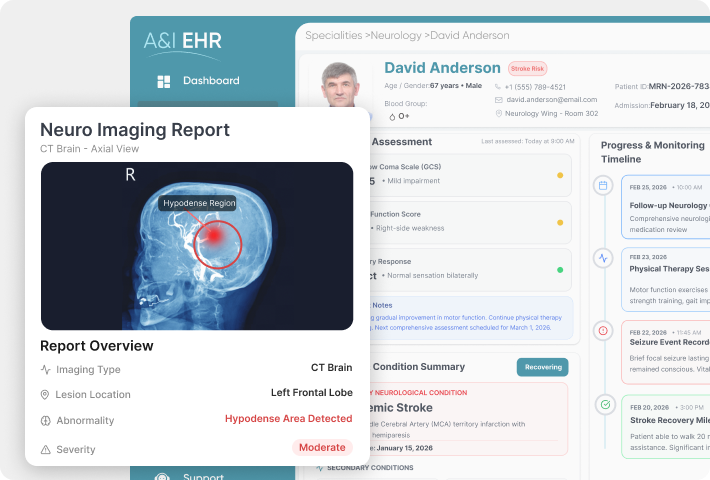Select Progress & Monitoring Timeline heading
The image size is (710, 480).
coord(652,152)
